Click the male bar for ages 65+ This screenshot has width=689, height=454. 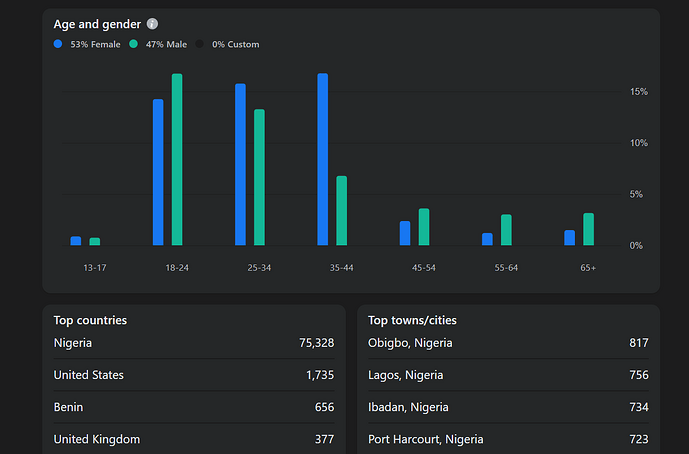tap(589, 229)
